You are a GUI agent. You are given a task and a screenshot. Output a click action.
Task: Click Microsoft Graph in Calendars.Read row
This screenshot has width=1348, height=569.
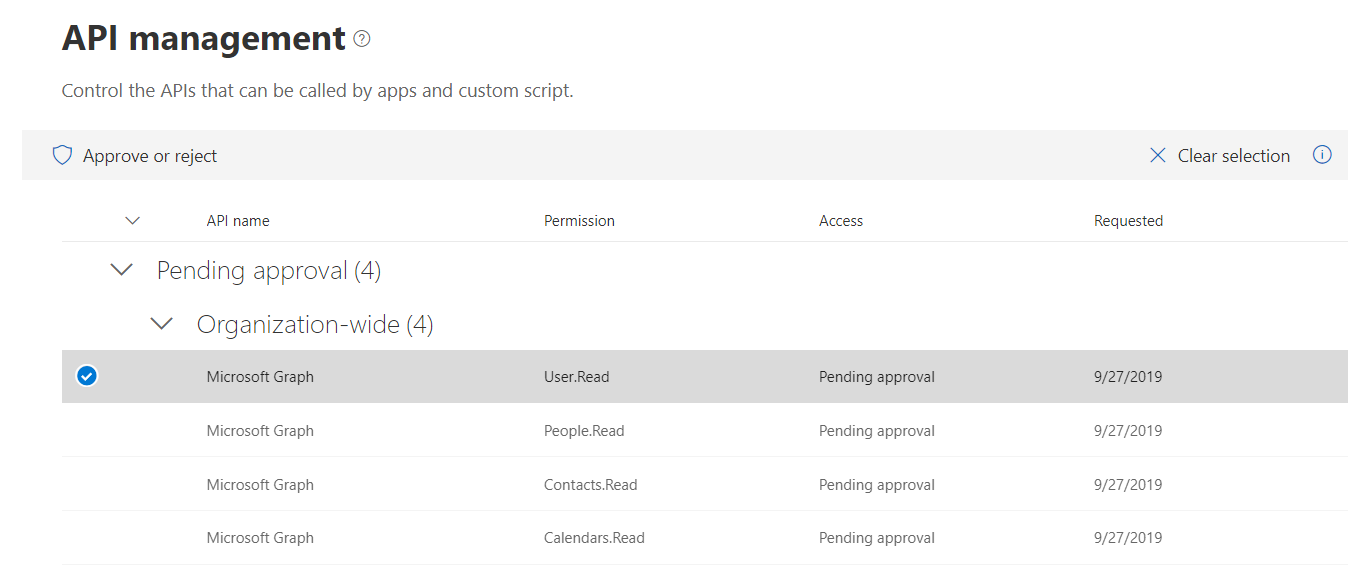point(260,538)
